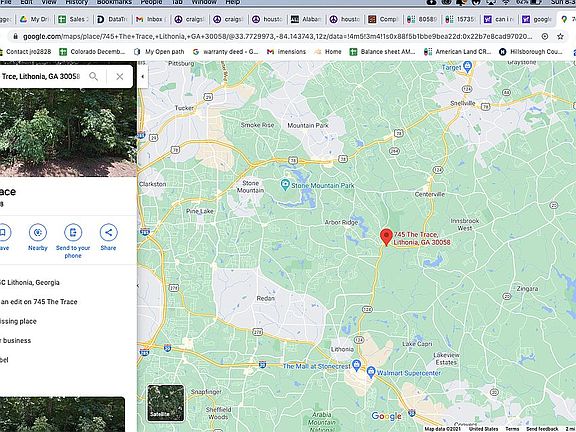Viewport: 576px width, 432px height.
Task: Click Send to your phone icon
Action: coord(73,233)
